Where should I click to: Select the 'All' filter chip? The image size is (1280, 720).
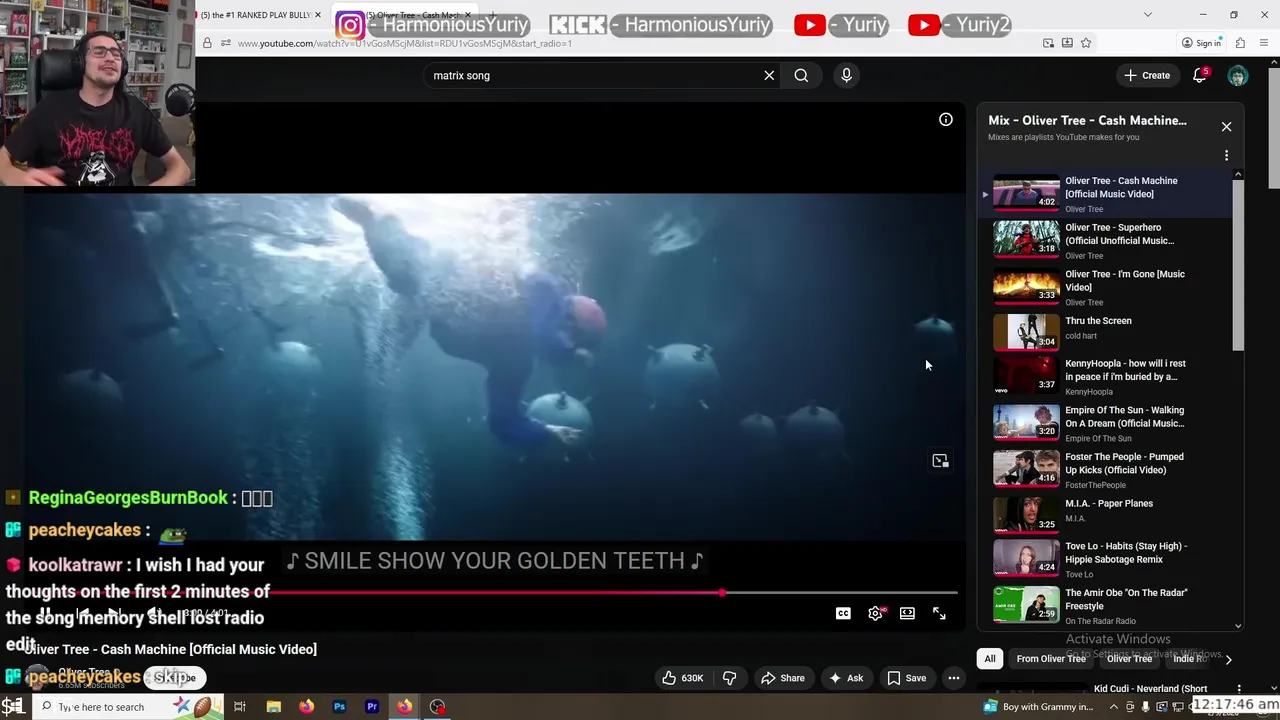[x=990, y=659]
